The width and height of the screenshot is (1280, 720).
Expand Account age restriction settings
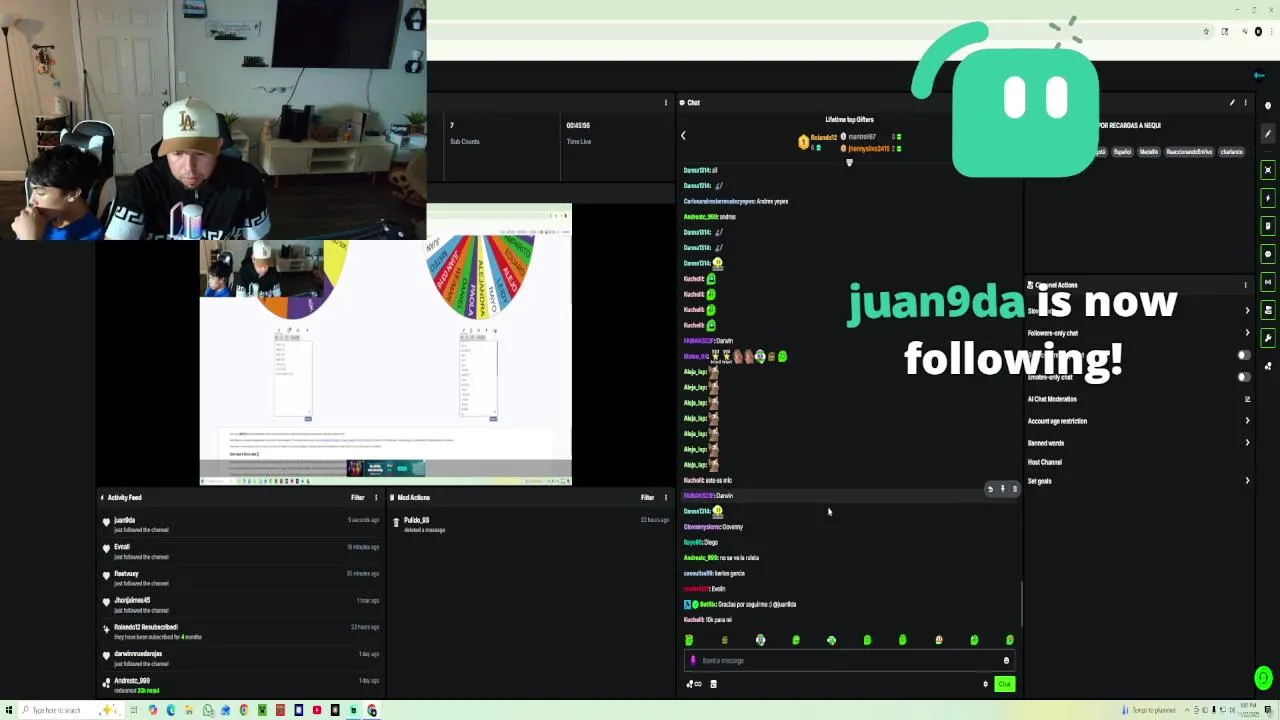pyautogui.click(x=1247, y=421)
